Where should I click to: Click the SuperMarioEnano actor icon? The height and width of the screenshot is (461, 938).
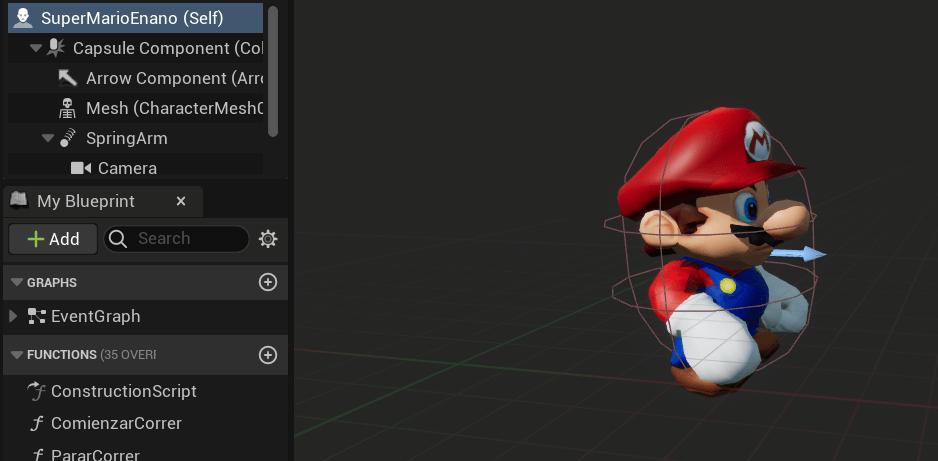click(x=23, y=18)
